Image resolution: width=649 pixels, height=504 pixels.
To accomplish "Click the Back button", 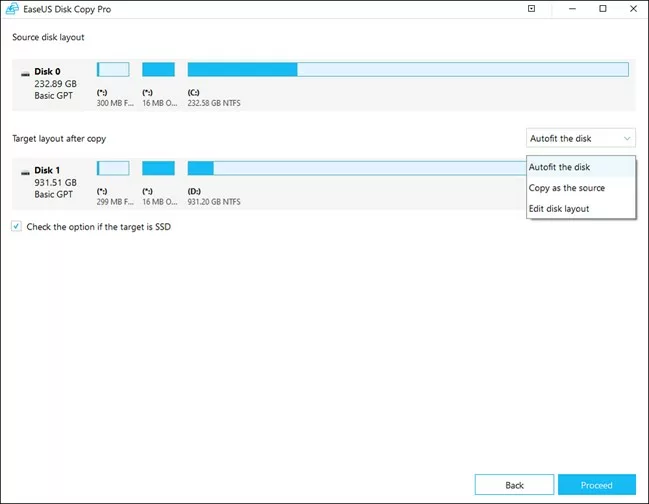I will pyautogui.click(x=514, y=485).
